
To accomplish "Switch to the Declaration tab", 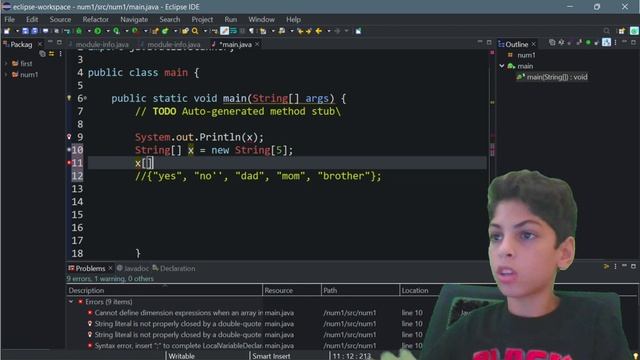I will 174,268.
